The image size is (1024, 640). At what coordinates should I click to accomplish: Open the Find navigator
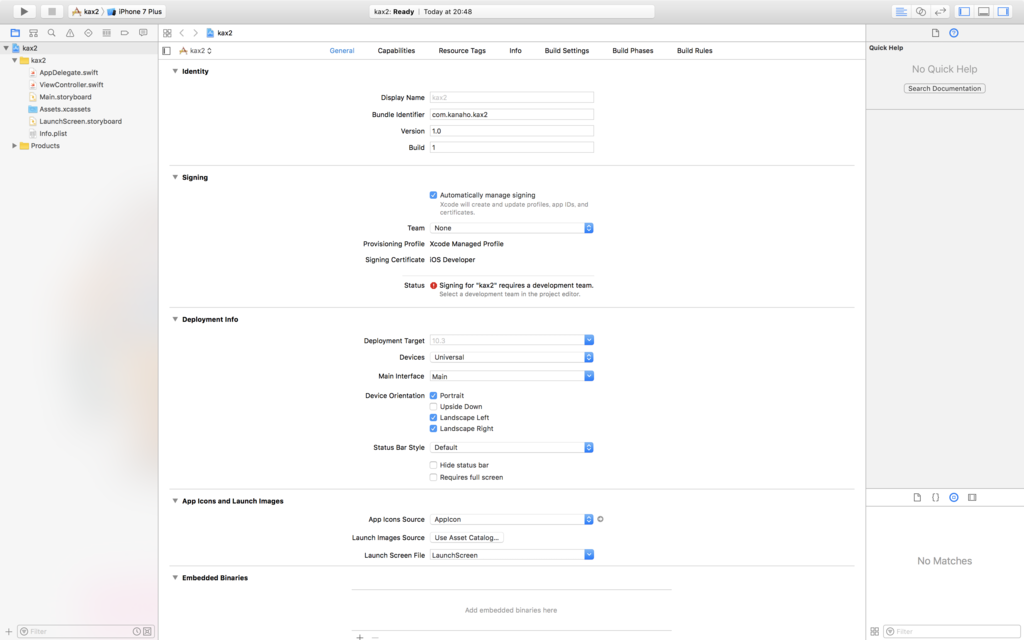point(52,33)
